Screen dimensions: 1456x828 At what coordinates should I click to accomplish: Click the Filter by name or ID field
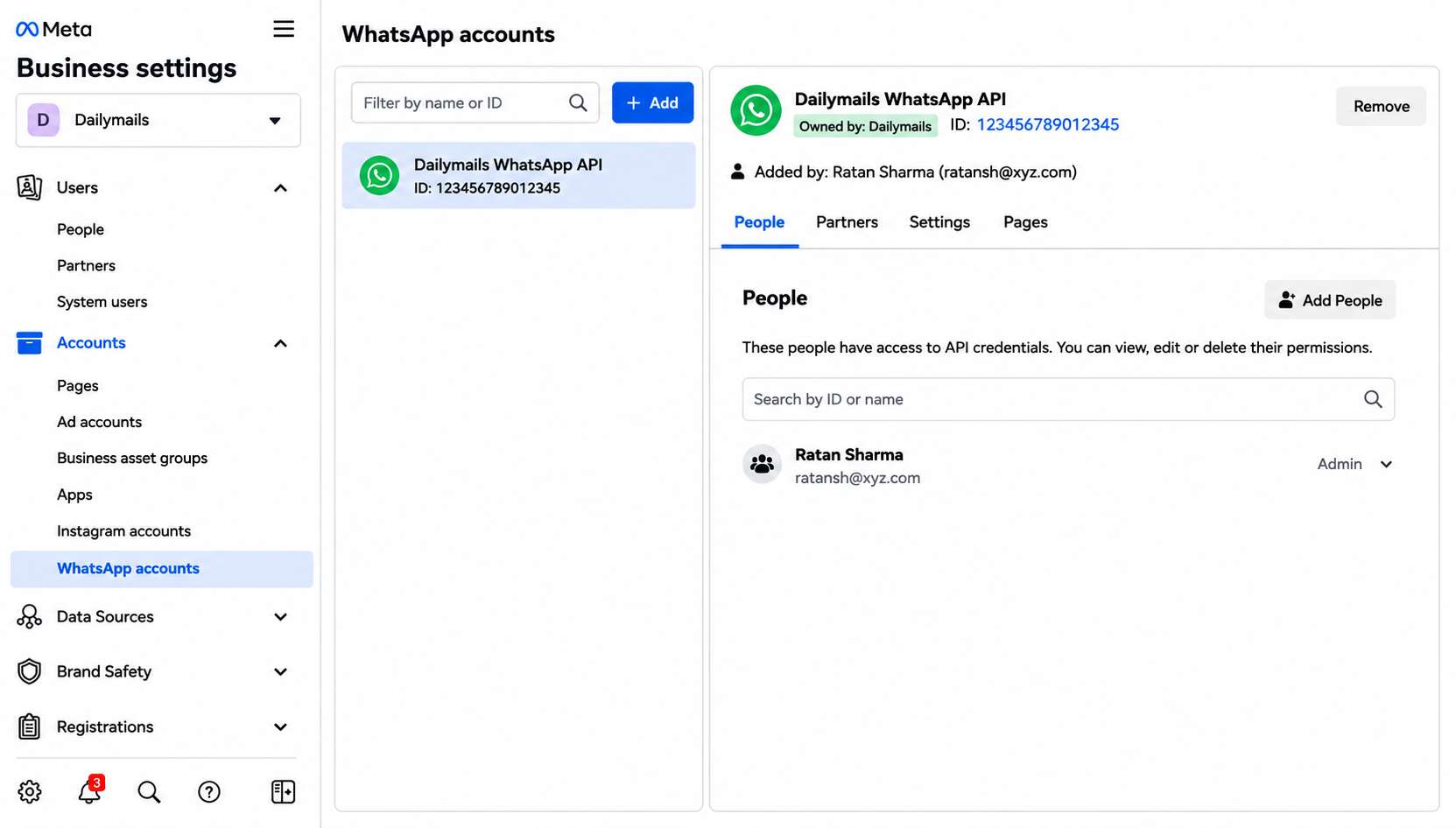[x=475, y=102]
